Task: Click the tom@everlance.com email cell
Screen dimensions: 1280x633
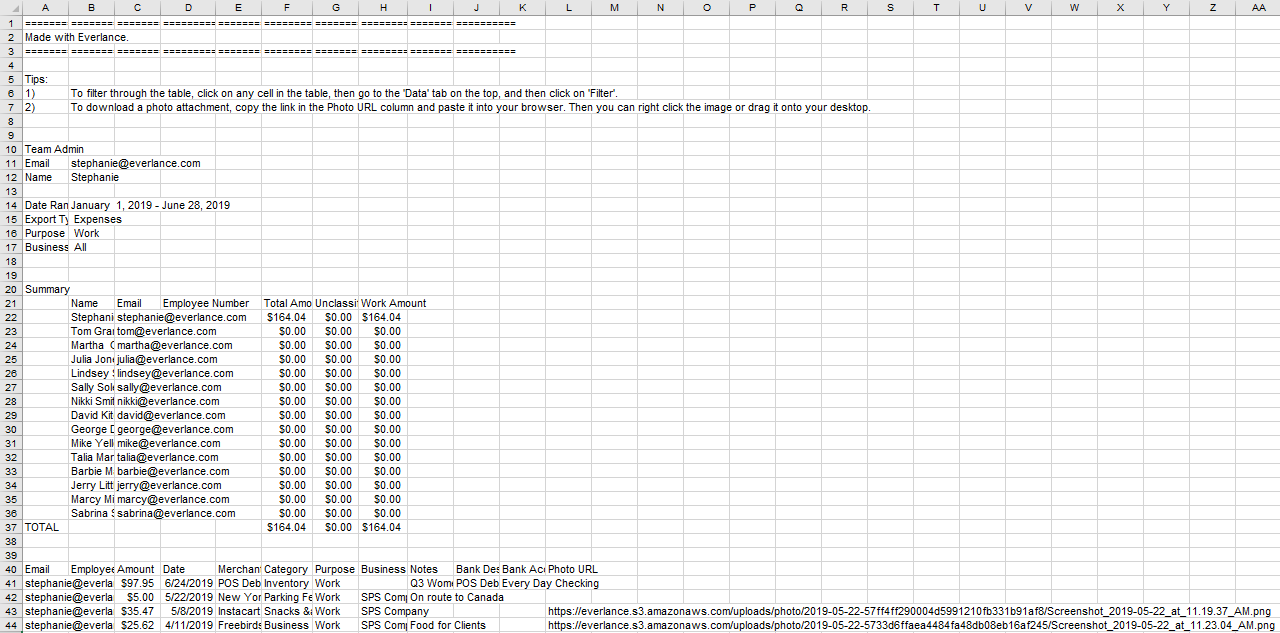Action: 166,331
